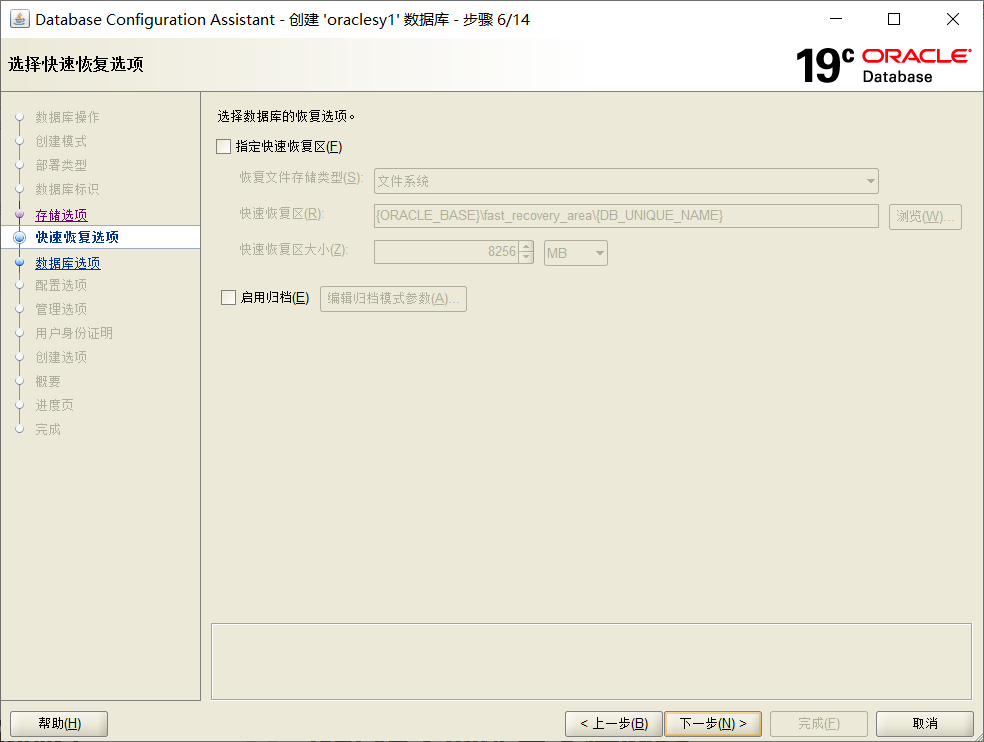Click the Oracle 19c Database logo
The width and height of the screenshot is (984, 742).
pyautogui.click(x=884, y=65)
